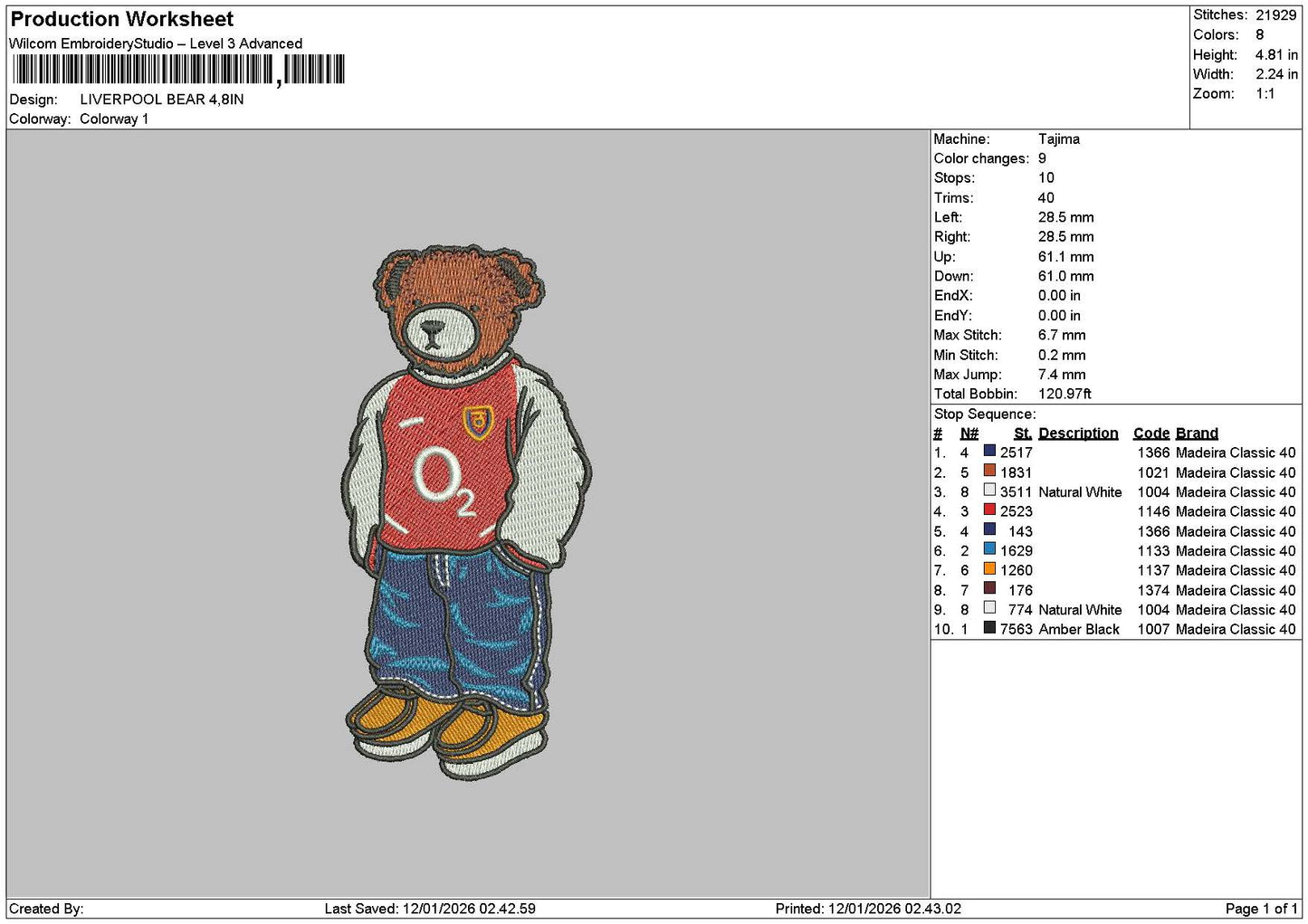Click the Down value 61.0 mm
The image size is (1308, 924).
tap(1066, 277)
